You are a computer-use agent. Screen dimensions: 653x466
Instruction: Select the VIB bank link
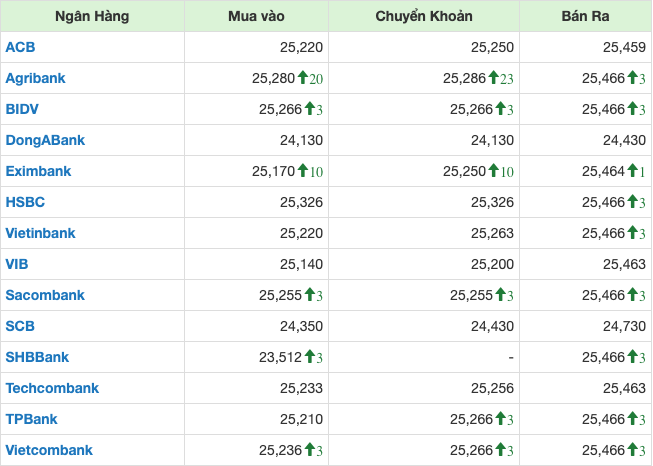16,264
